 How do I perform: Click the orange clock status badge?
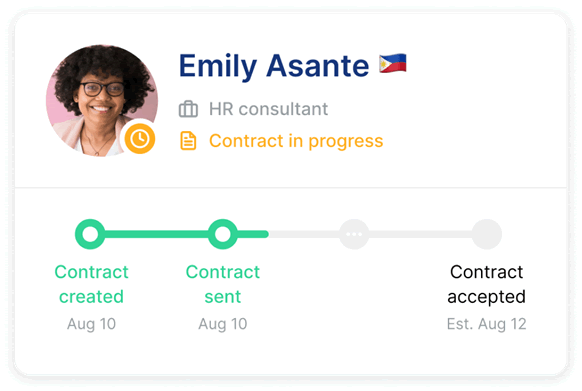[x=140, y=139]
